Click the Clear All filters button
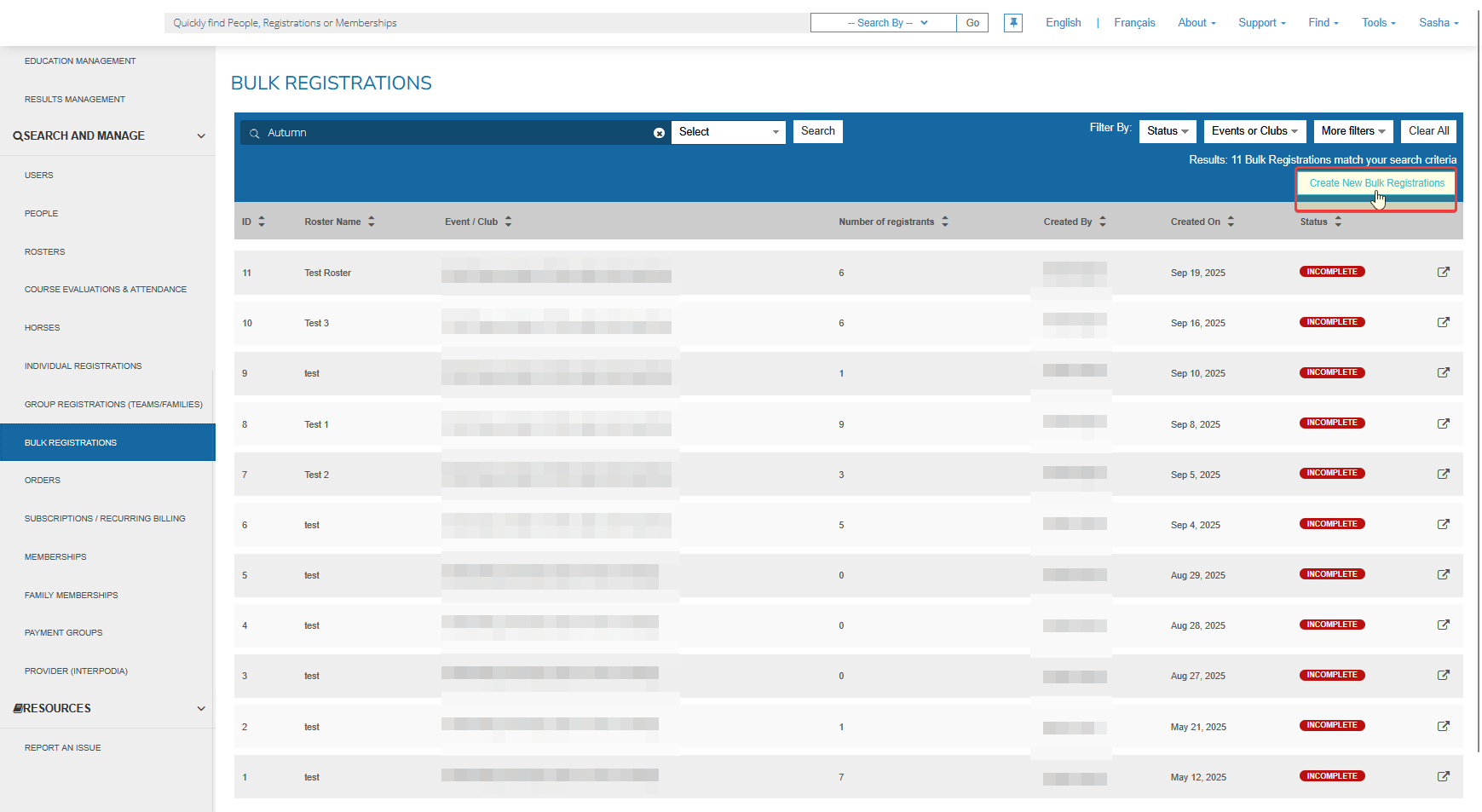Image resolution: width=1482 pixels, height=812 pixels. coord(1428,131)
